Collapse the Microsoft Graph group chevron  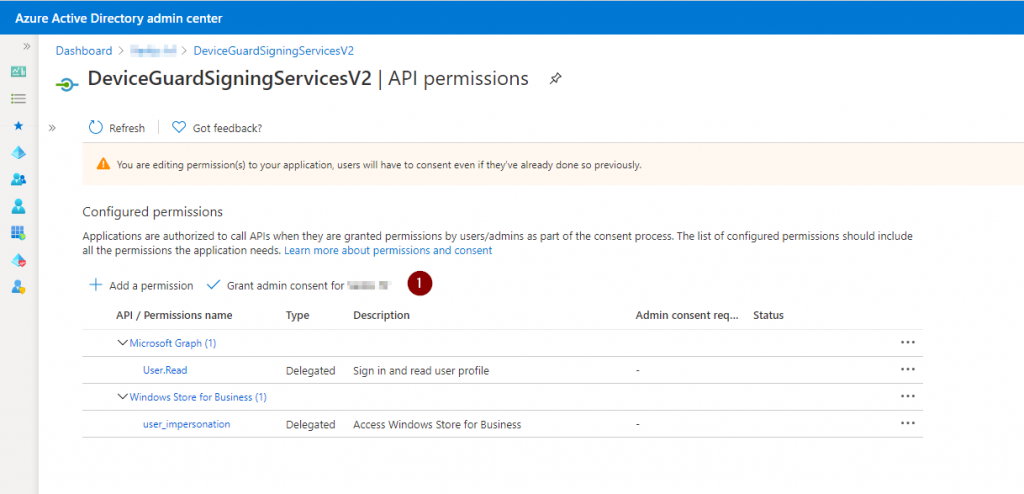point(122,342)
